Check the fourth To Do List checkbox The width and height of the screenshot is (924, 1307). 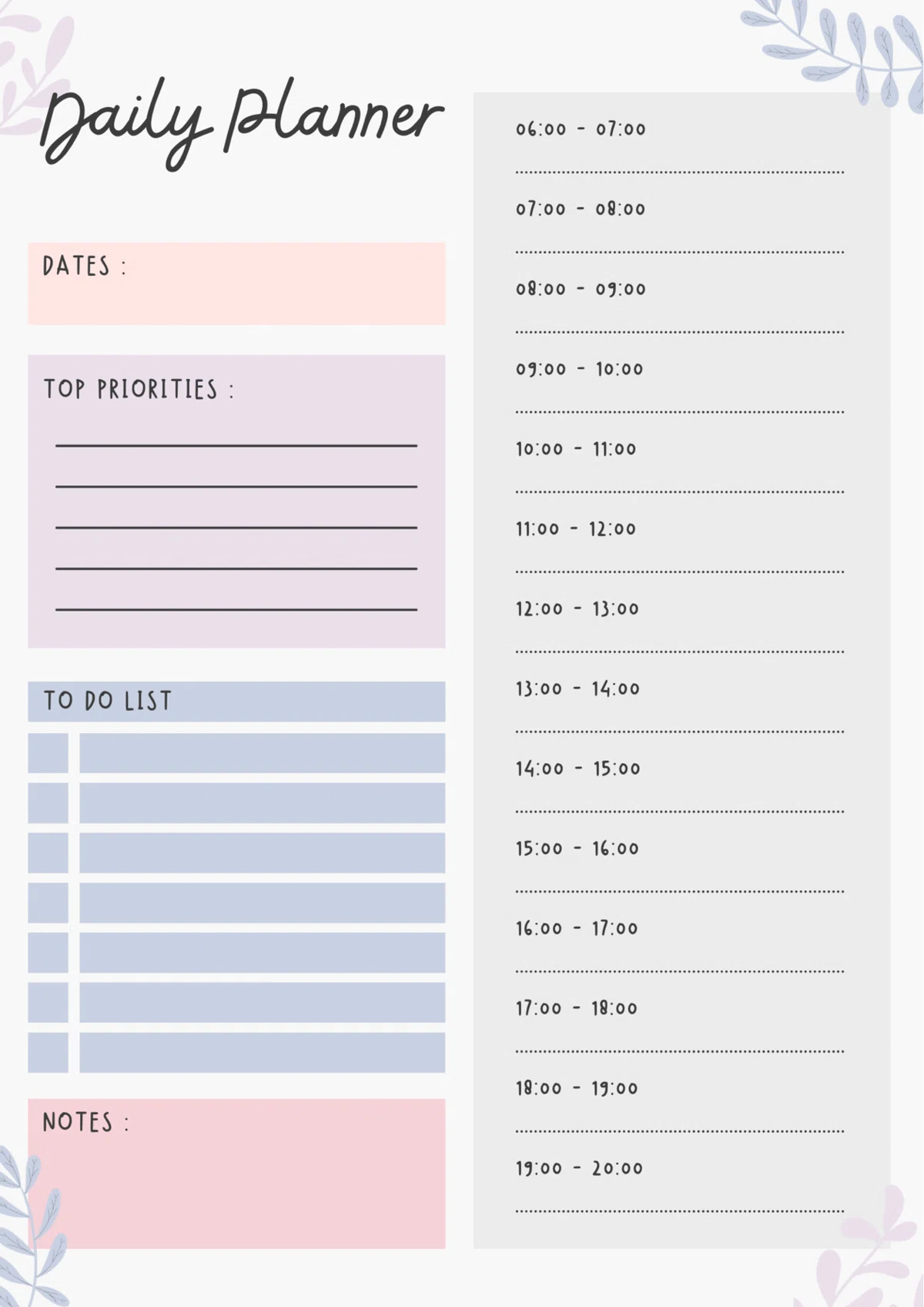pos(48,903)
